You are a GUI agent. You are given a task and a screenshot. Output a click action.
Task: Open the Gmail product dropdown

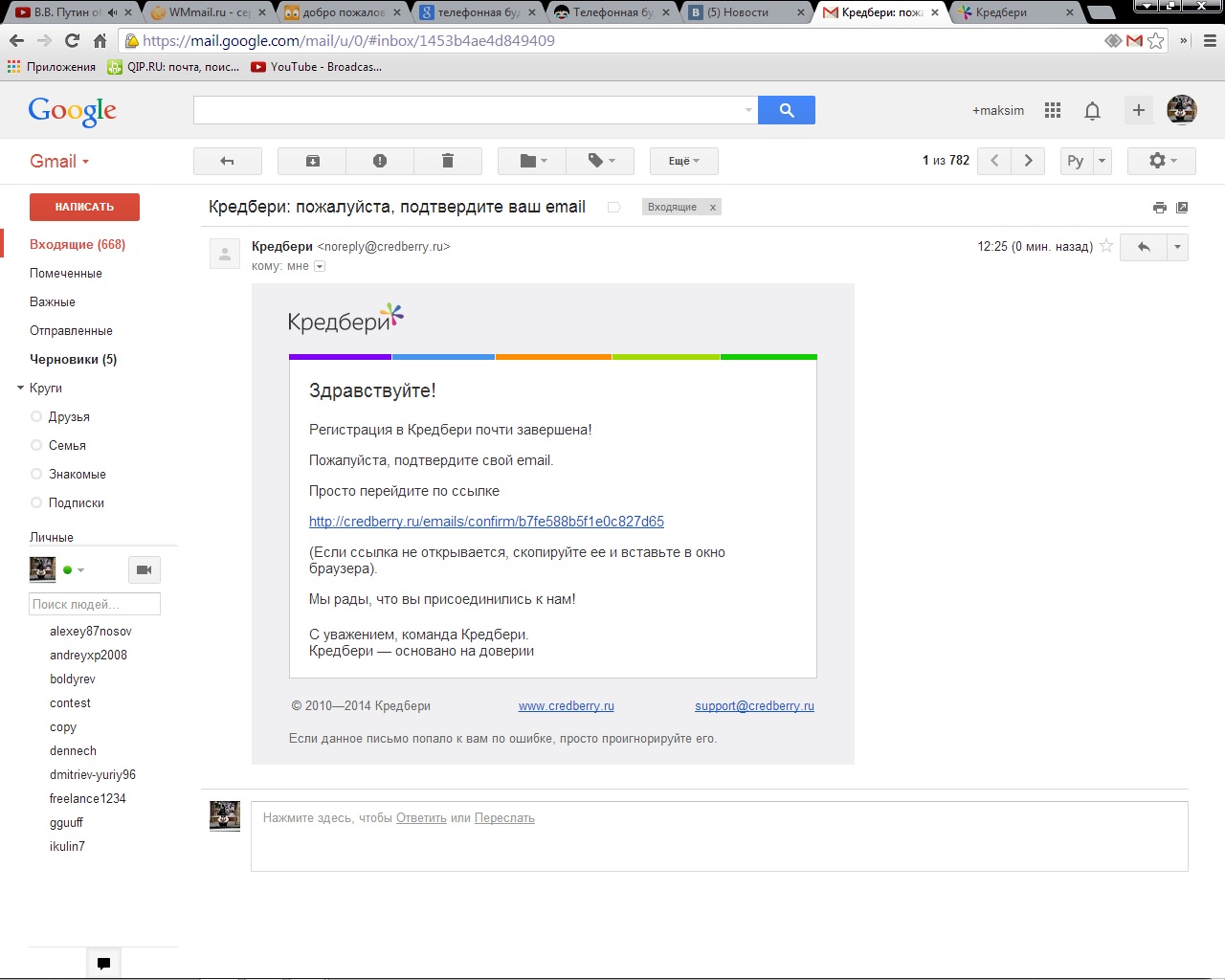click(59, 162)
